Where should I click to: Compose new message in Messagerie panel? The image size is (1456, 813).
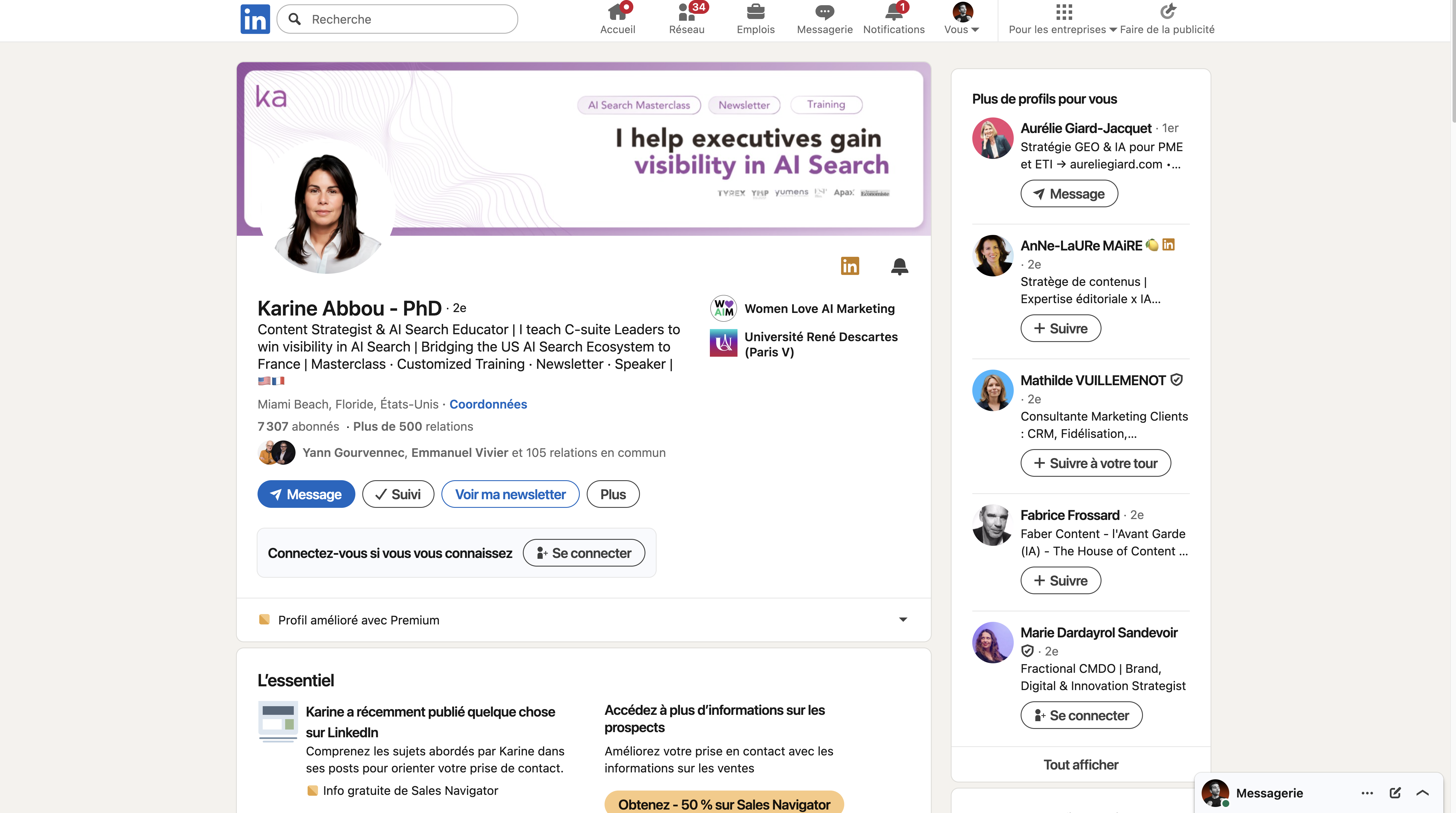tap(1395, 793)
